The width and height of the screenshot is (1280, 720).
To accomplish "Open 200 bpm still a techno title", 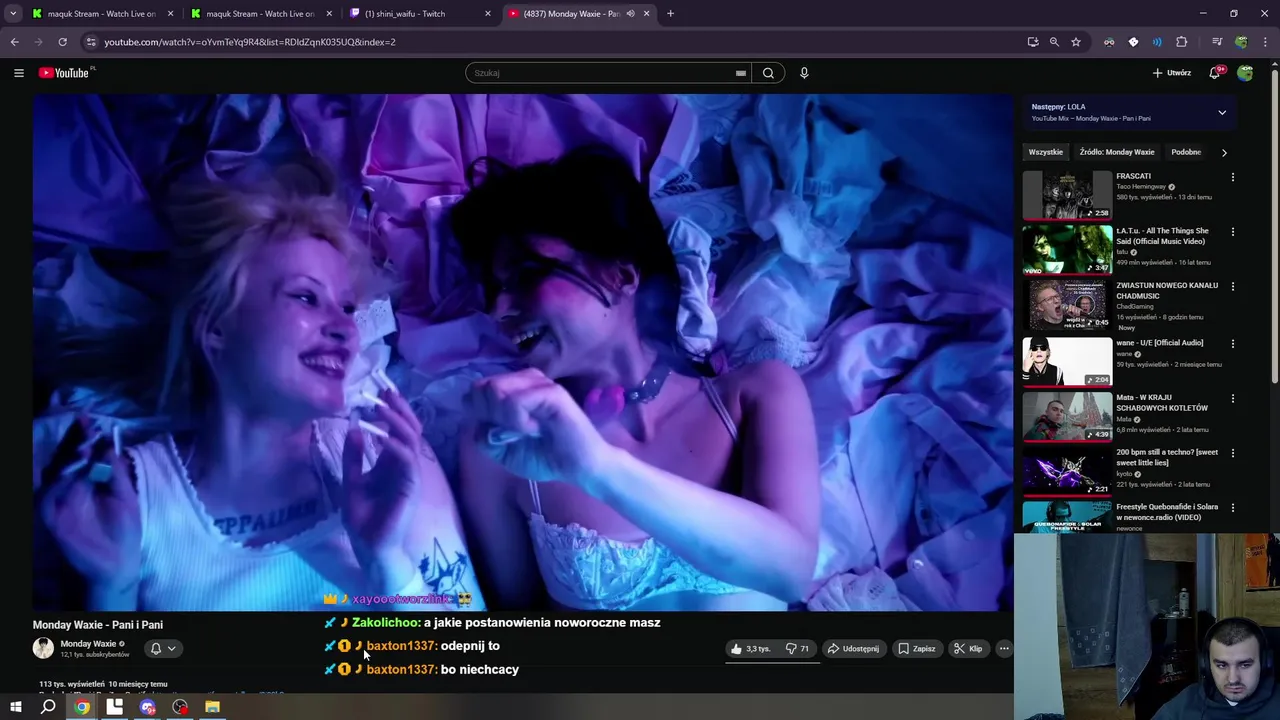I will pyautogui.click(x=1167, y=457).
